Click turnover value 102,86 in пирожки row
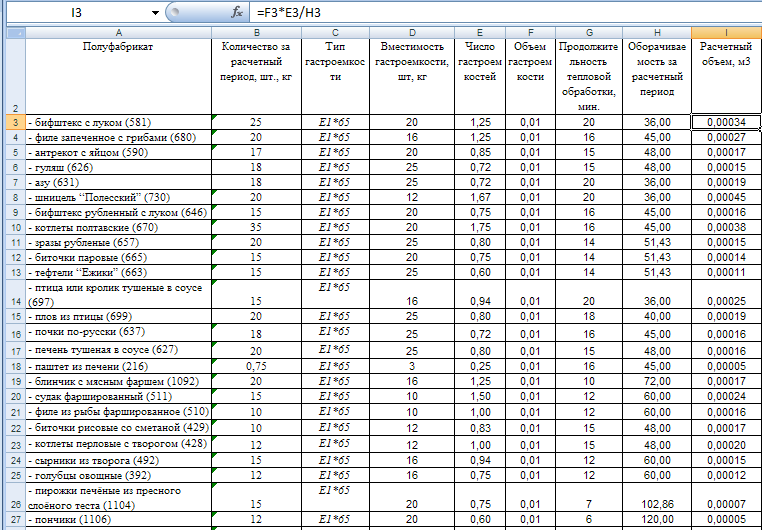This screenshot has width=762, height=530. tap(657, 497)
